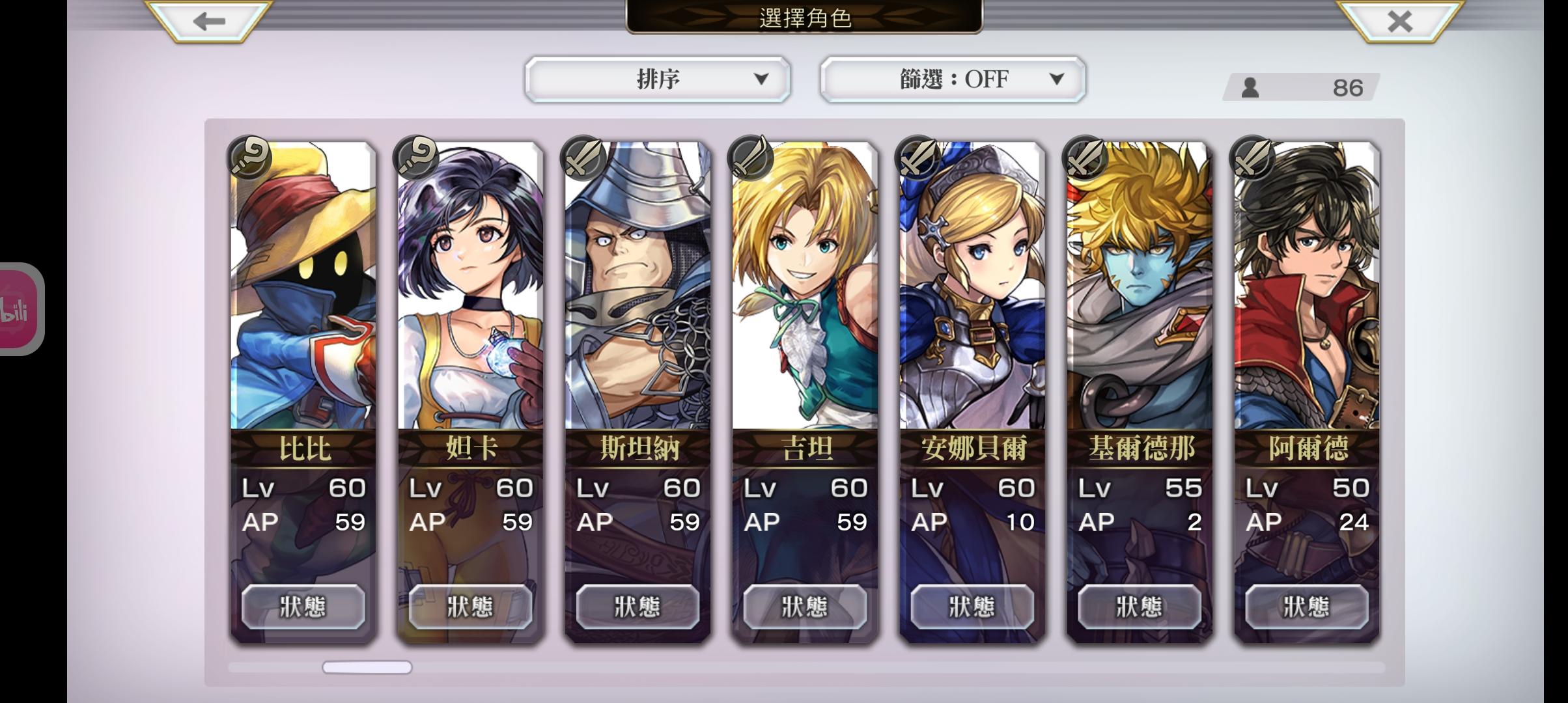The image size is (1568, 703).
Task: Click the sword icon on 安娜貝爾 card
Action: coord(918,158)
